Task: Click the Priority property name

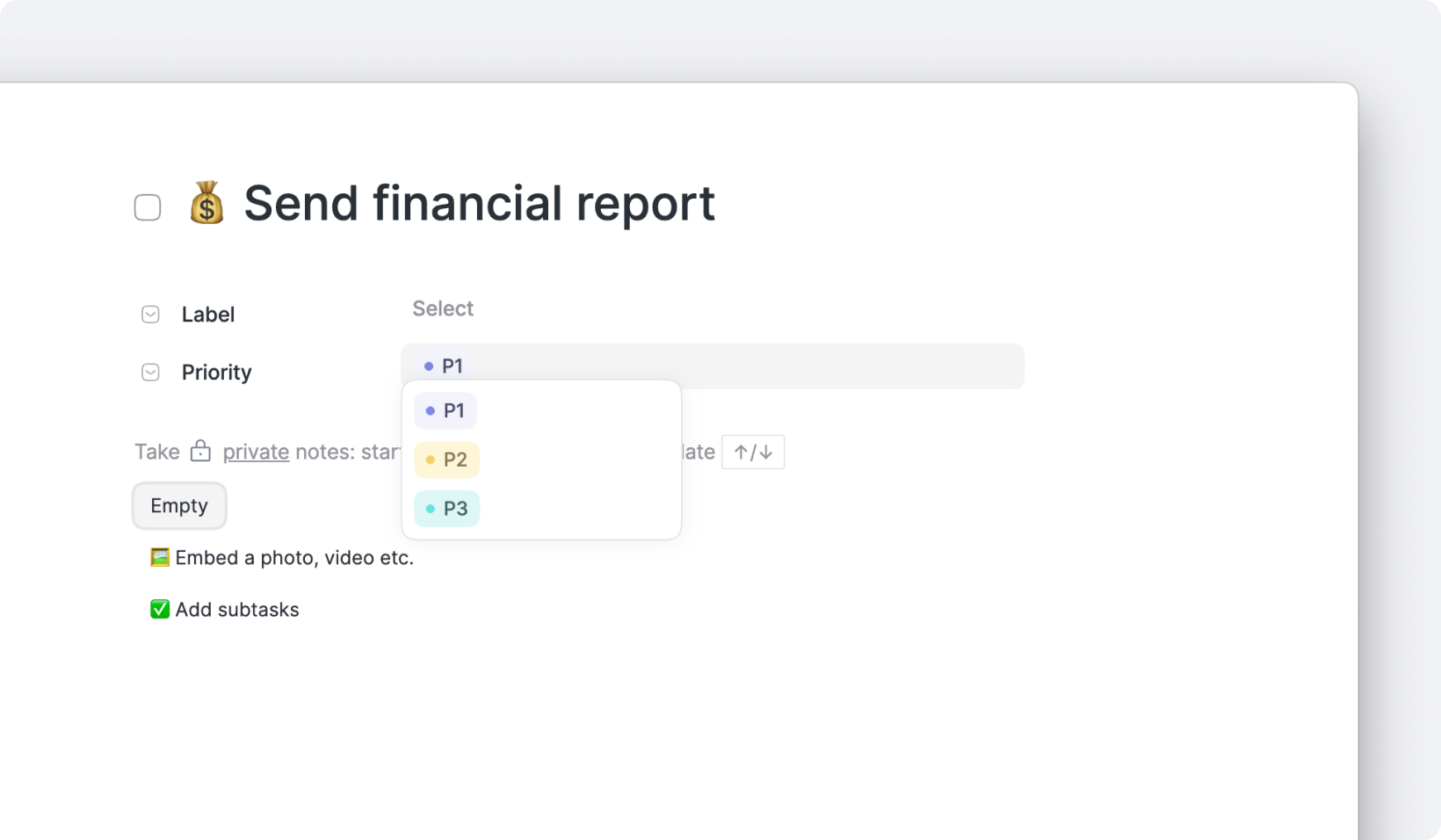Action: [216, 373]
